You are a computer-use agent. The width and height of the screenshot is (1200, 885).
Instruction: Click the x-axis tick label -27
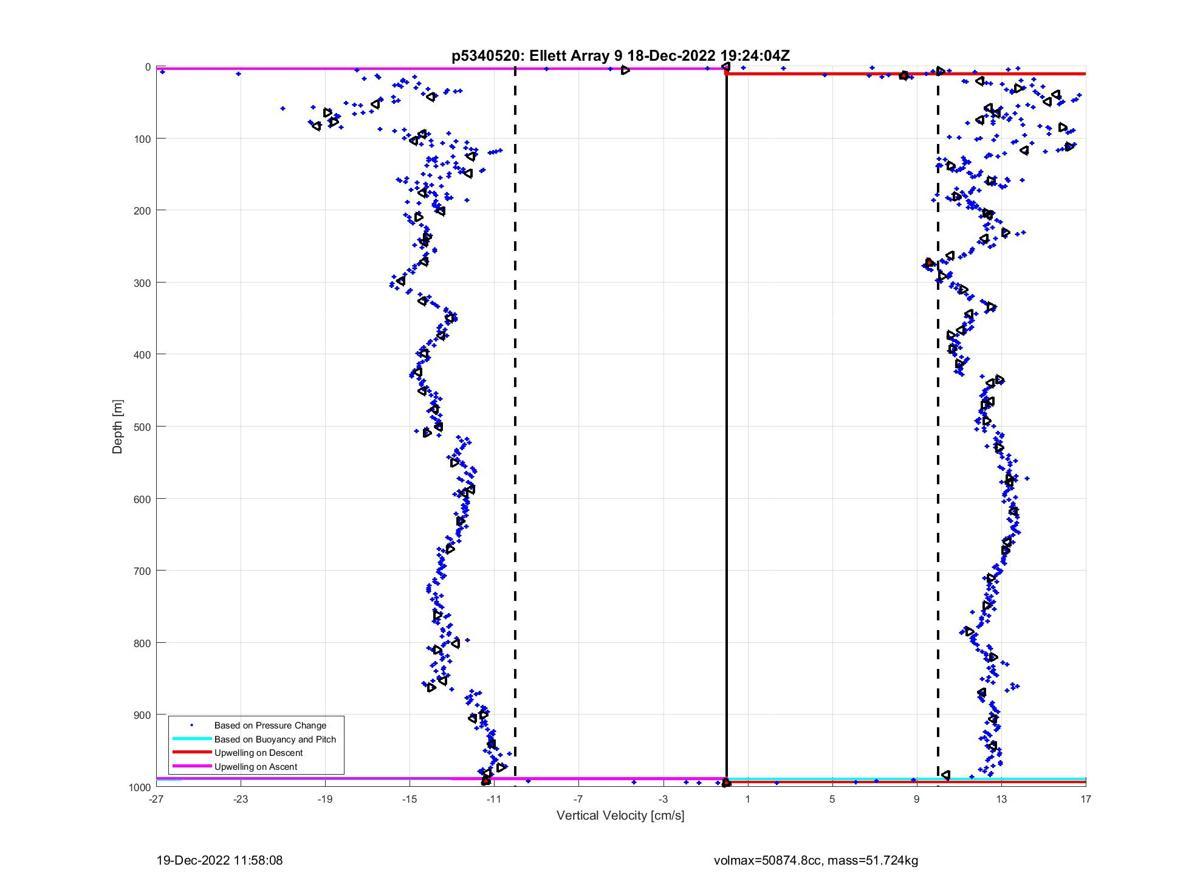[x=156, y=799]
